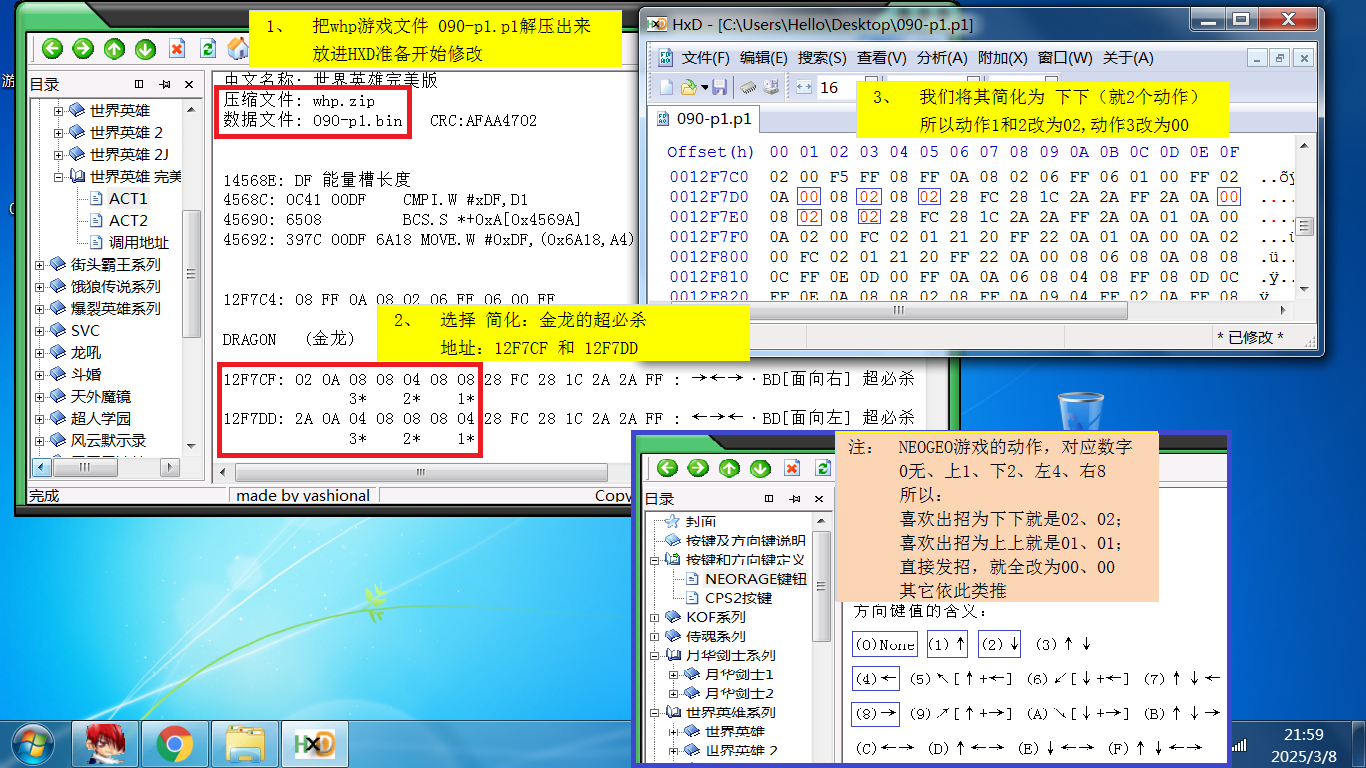Open HxD's 关于(A) menu
Viewport: 1366px width, 768px height.
[x=1127, y=58]
